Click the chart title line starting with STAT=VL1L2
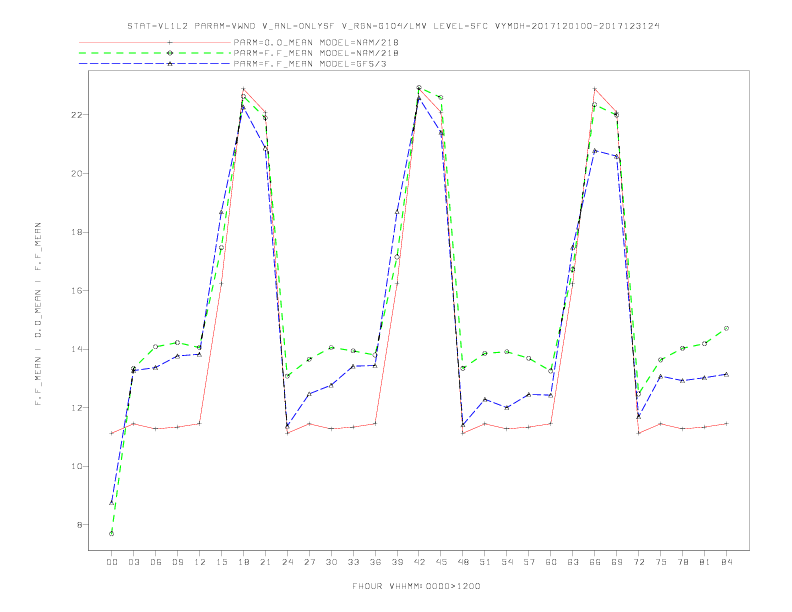This screenshot has width=792, height=612. click(393, 26)
